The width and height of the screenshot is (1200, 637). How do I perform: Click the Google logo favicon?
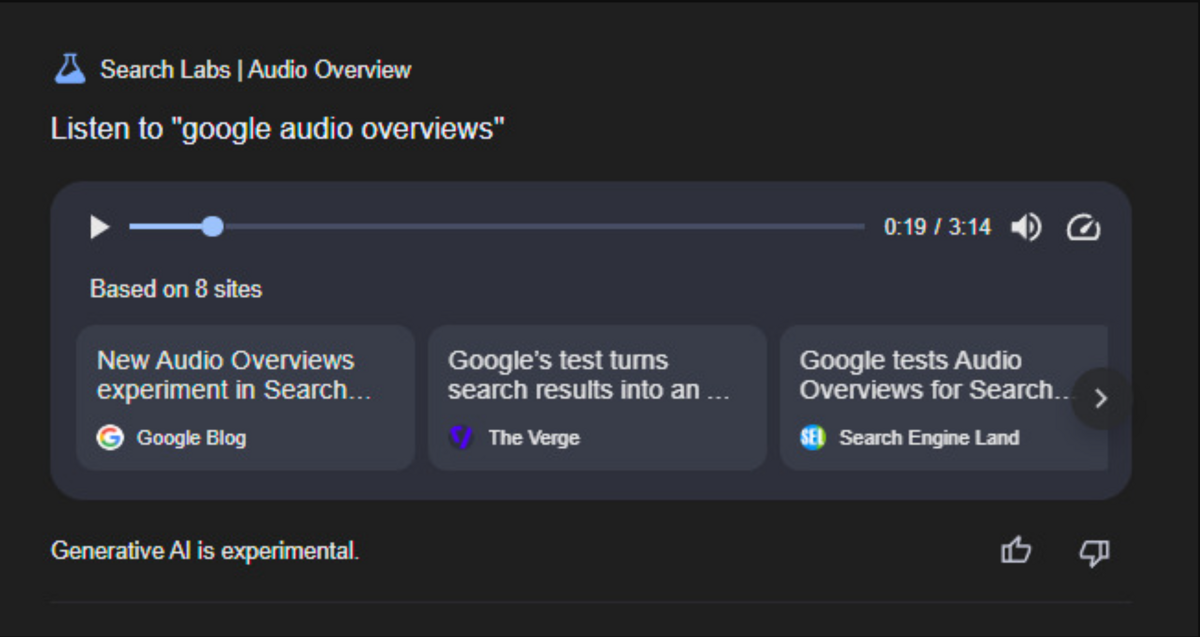[x=110, y=437]
